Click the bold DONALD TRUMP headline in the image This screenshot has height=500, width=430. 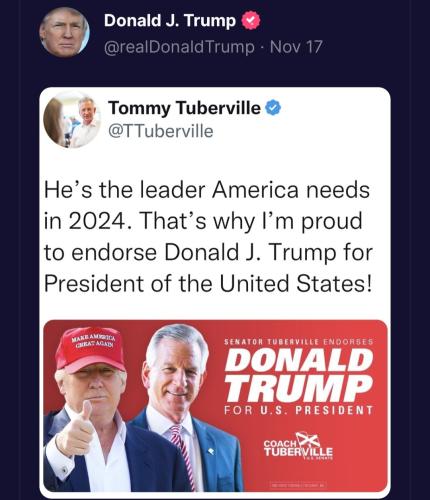[299, 375]
